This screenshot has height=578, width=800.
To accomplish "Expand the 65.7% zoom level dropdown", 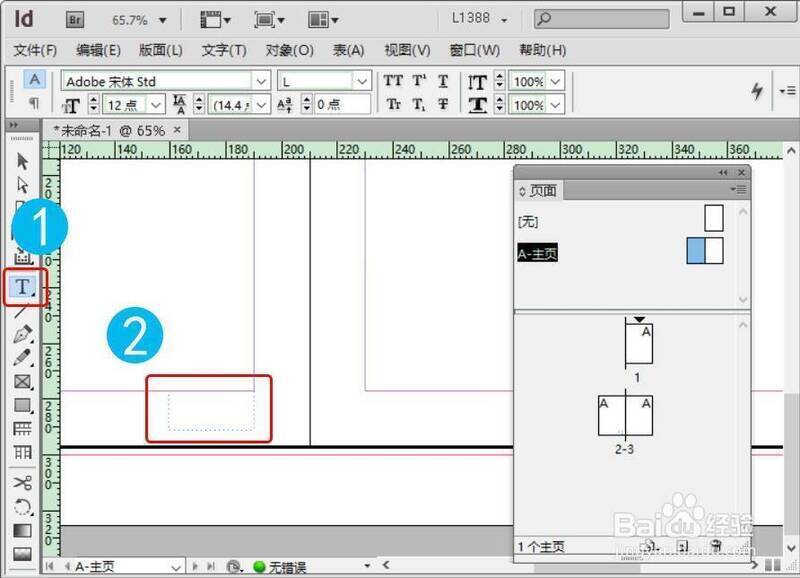I will (x=163, y=19).
